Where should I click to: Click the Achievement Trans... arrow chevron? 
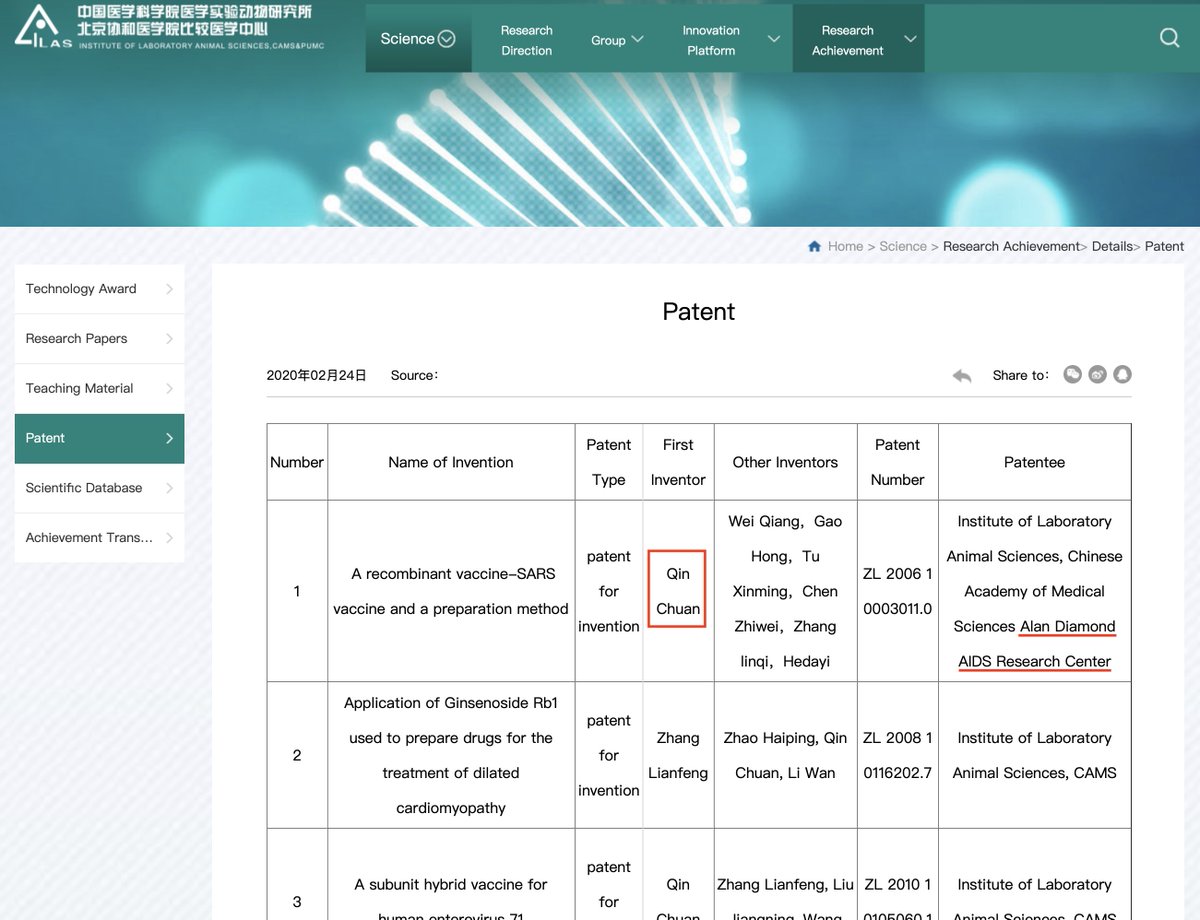[x=169, y=538]
